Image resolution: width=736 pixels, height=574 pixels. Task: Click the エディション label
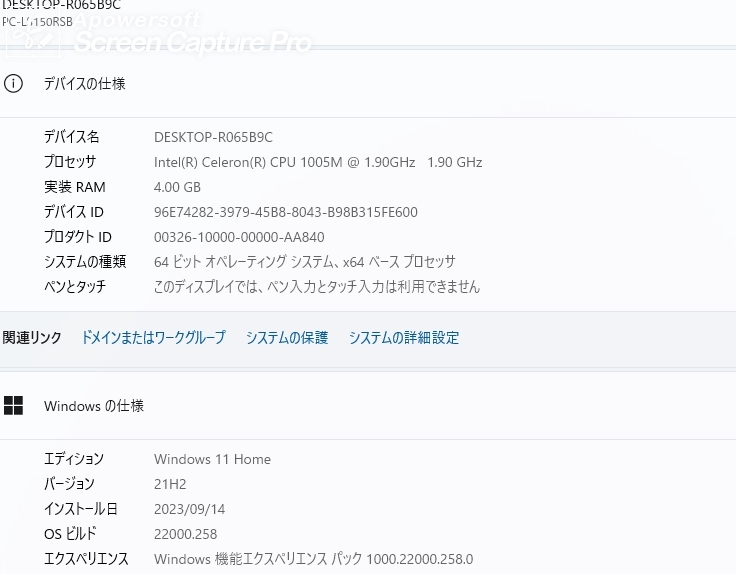point(74,459)
